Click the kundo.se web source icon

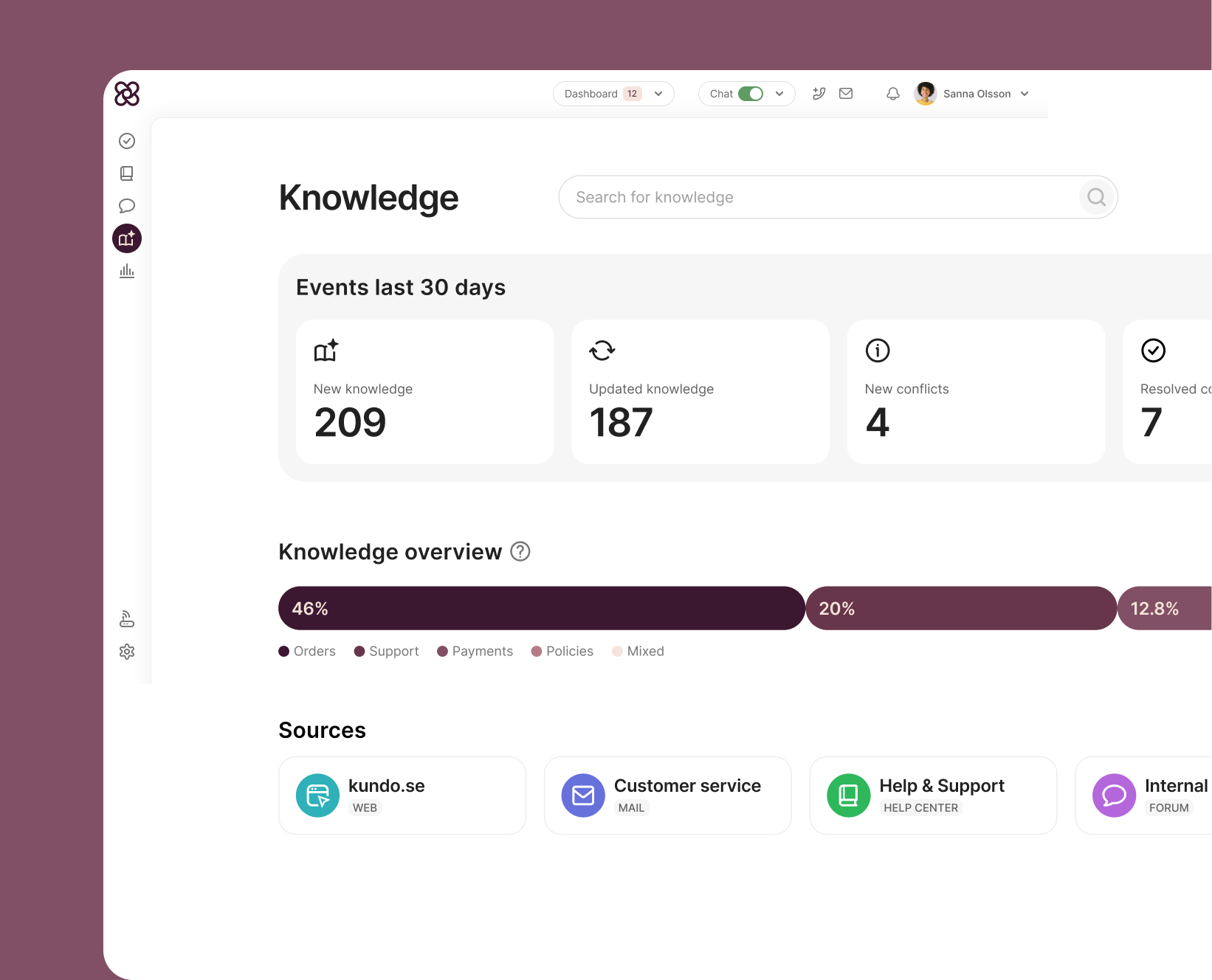(317, 796)
